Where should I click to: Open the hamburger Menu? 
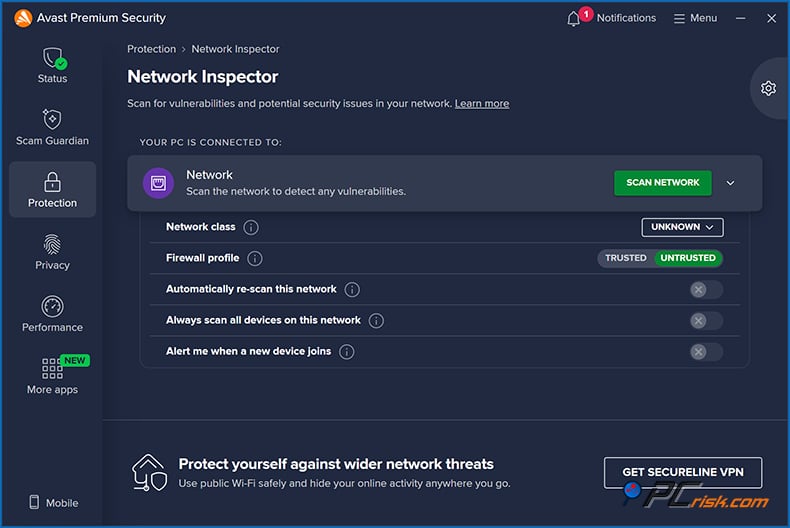[x=695, y=18]
